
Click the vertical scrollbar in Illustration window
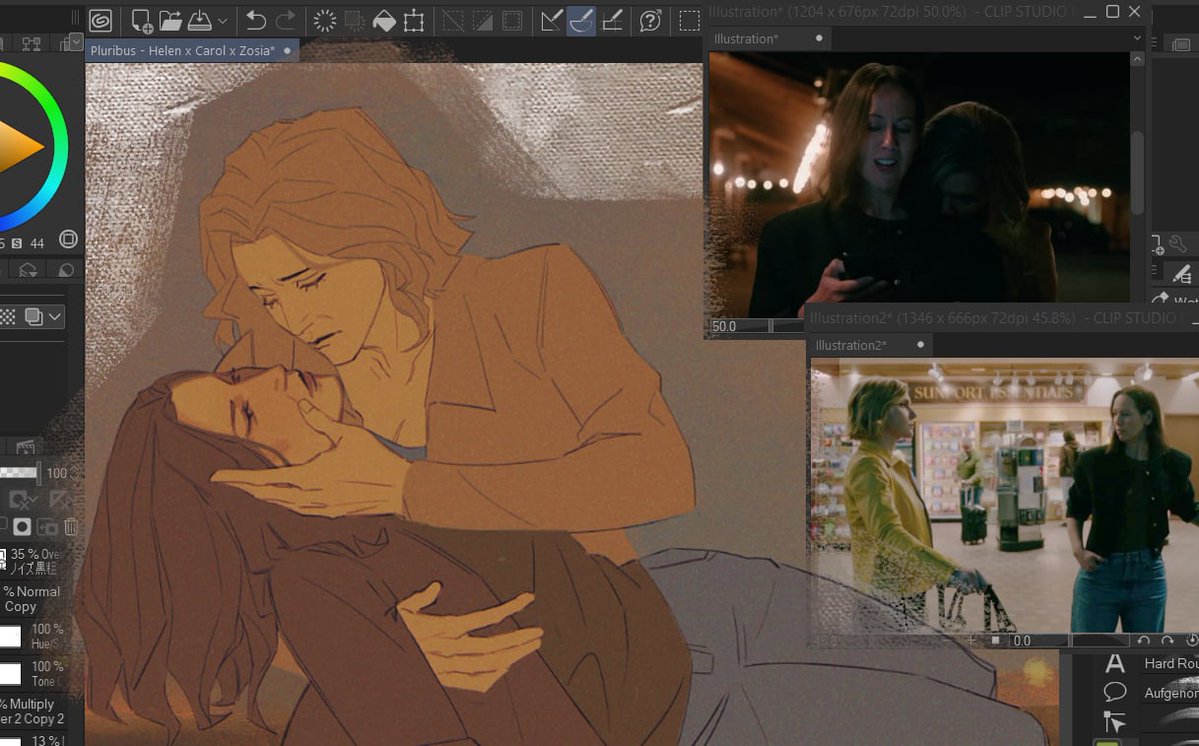point(1137,174)
